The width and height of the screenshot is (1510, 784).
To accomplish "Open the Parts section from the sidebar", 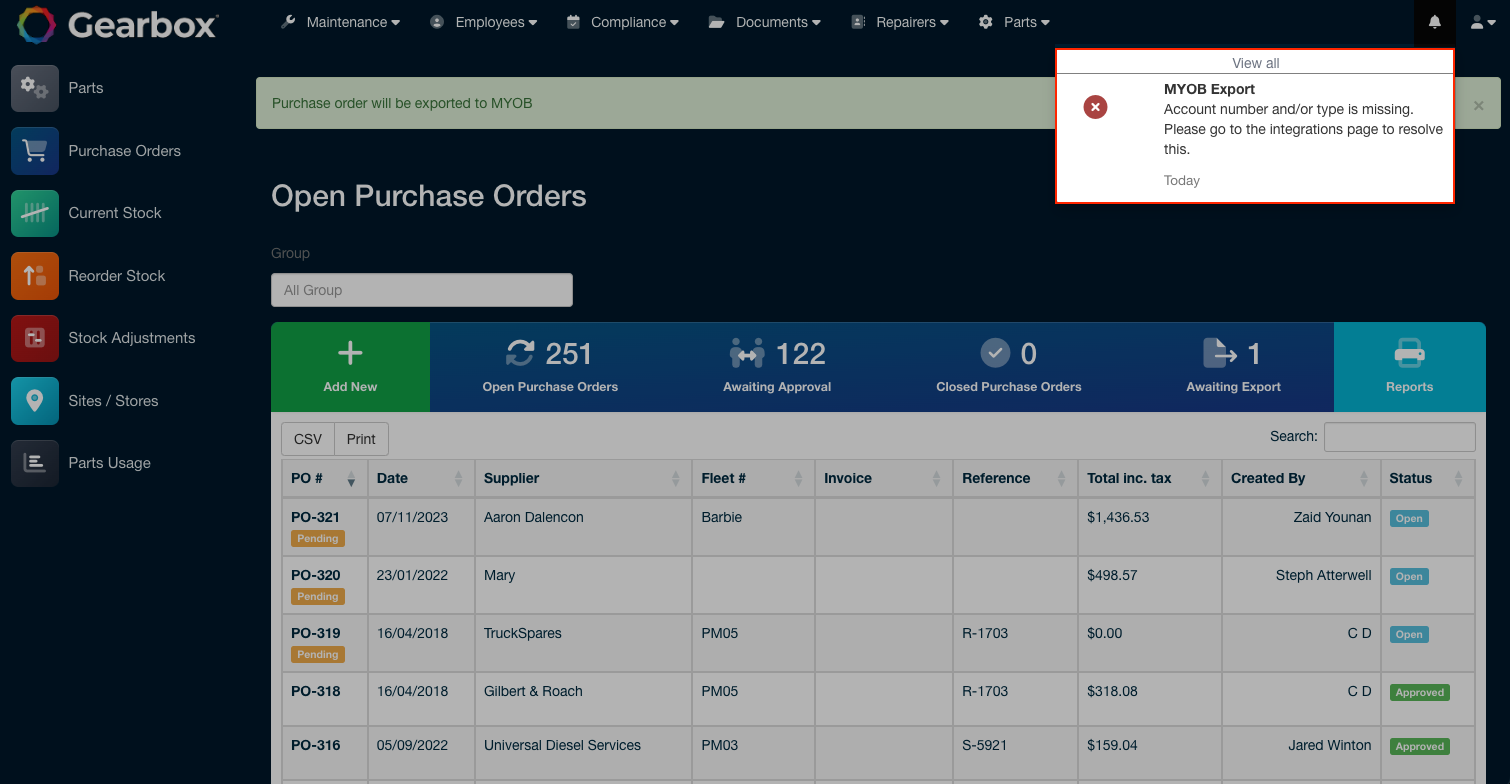I will click(34, 88).
